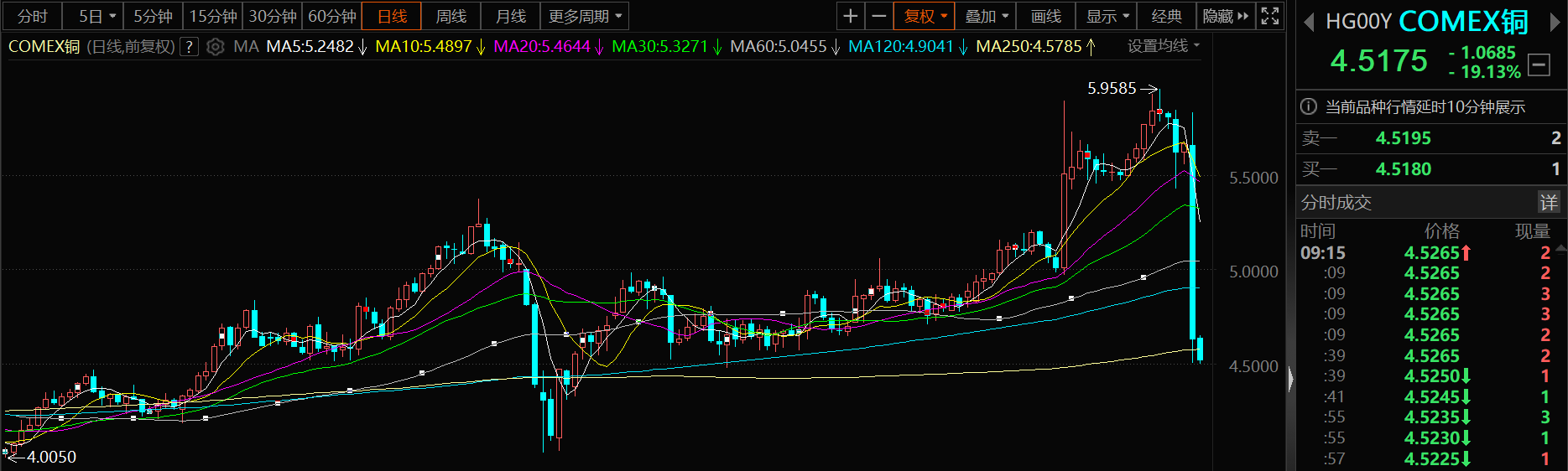Screen dimensions: 1568x471
Task: Select 日线 daily chart tab
Action: pyautogui.click(x=392, y=16)
